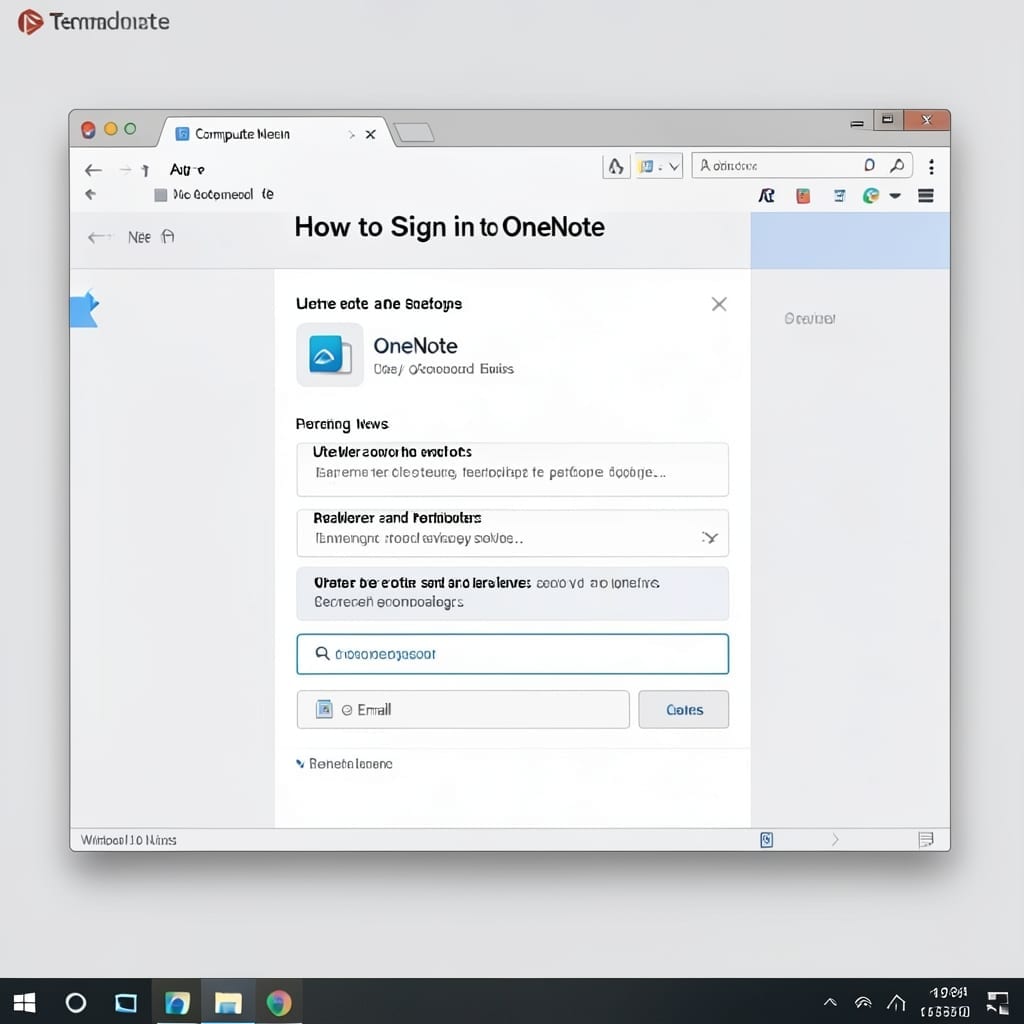This screenshot has width=1024, height=1024.
Task: Click the icon inside the Email field
Action: point(324,709)
